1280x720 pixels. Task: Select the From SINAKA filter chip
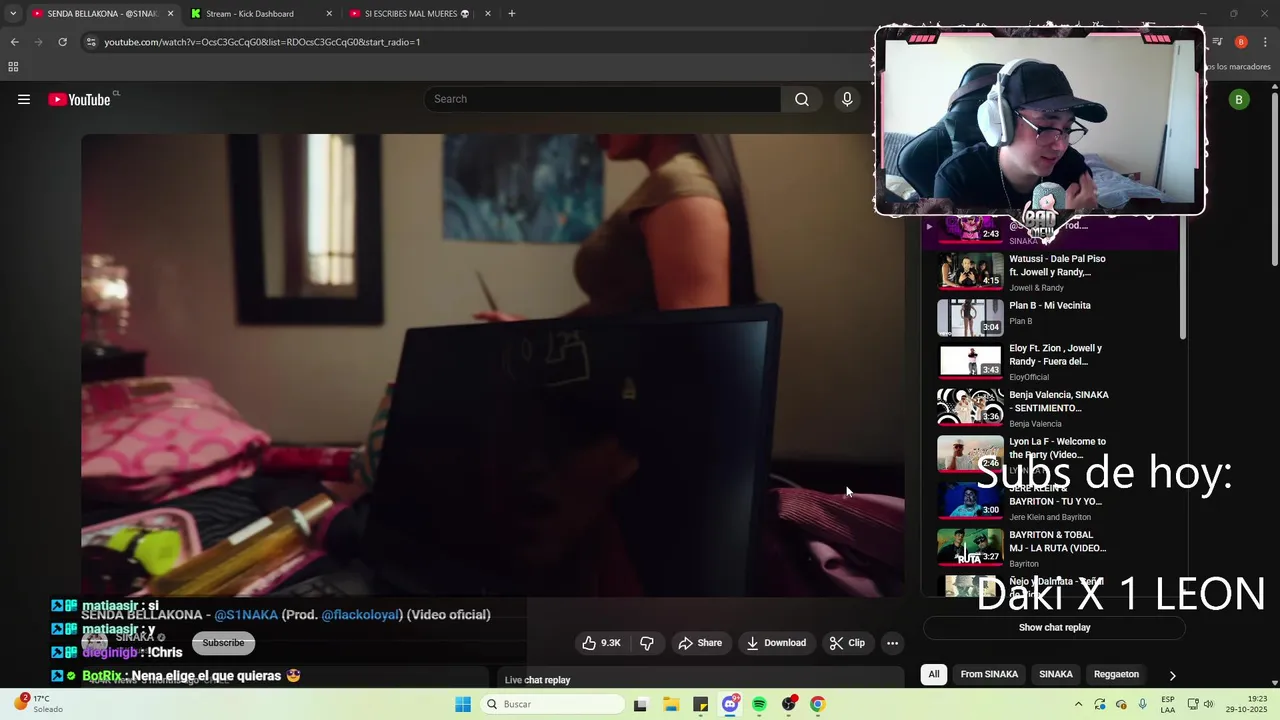coord(989,674)
